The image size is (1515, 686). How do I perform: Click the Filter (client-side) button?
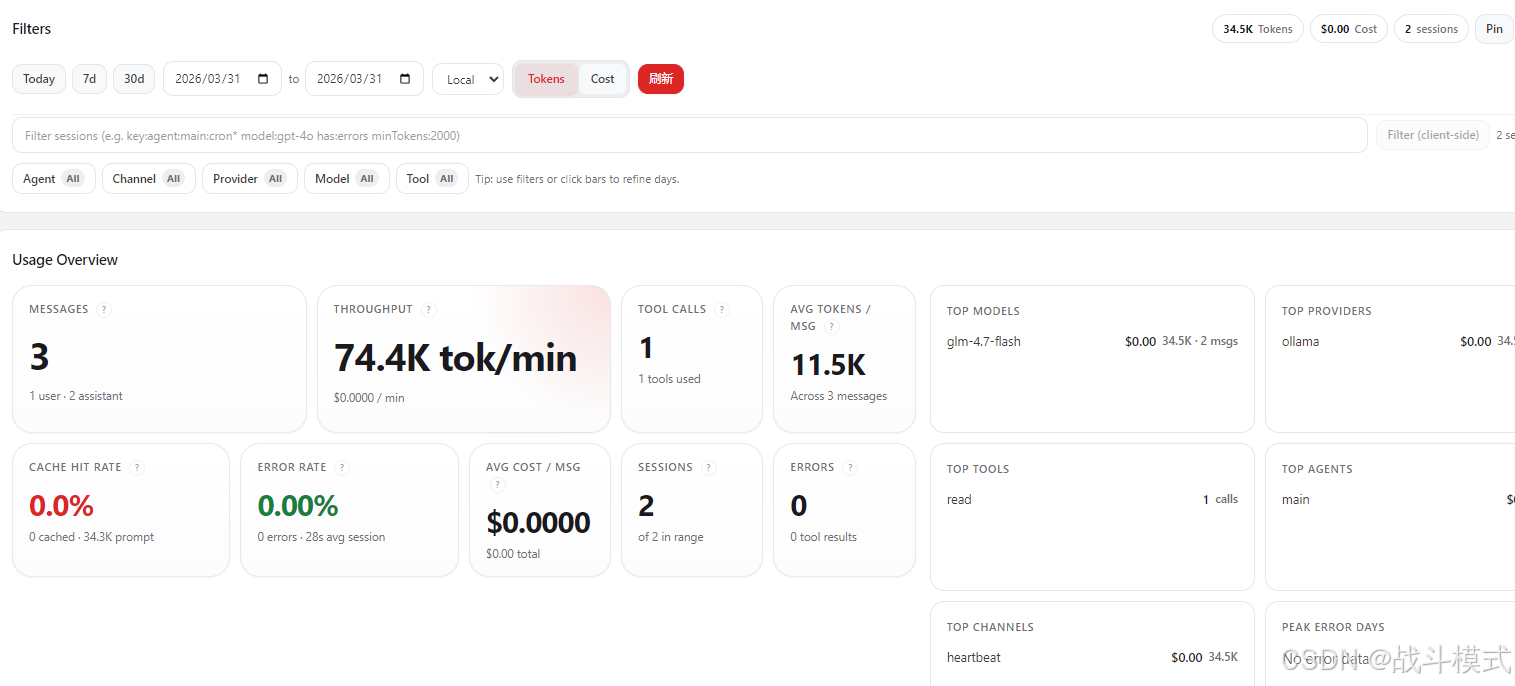(1433, 135)
